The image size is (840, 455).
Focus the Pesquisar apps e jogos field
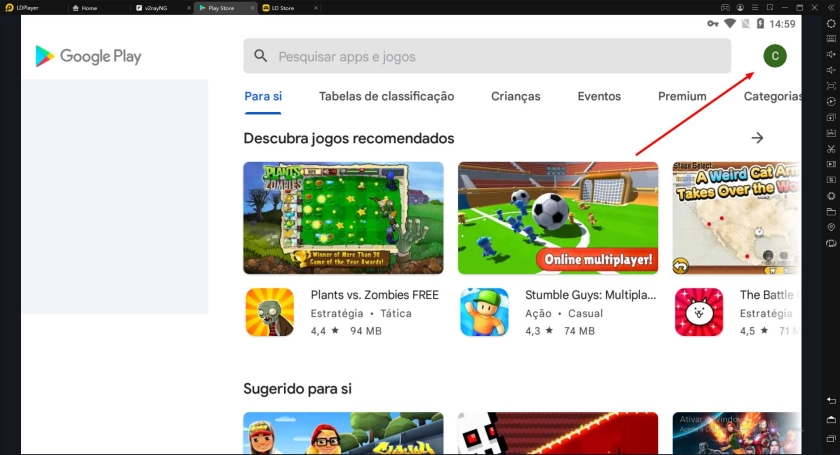(x=487, y=56)
